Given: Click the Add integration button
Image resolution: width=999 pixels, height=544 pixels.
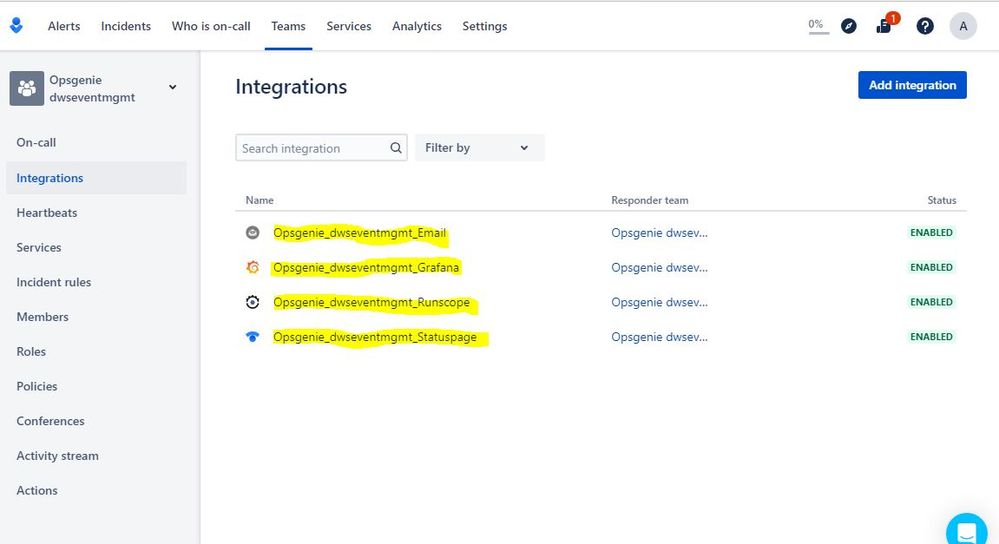Looking at the screenshot, I should (x=912, y=85).
